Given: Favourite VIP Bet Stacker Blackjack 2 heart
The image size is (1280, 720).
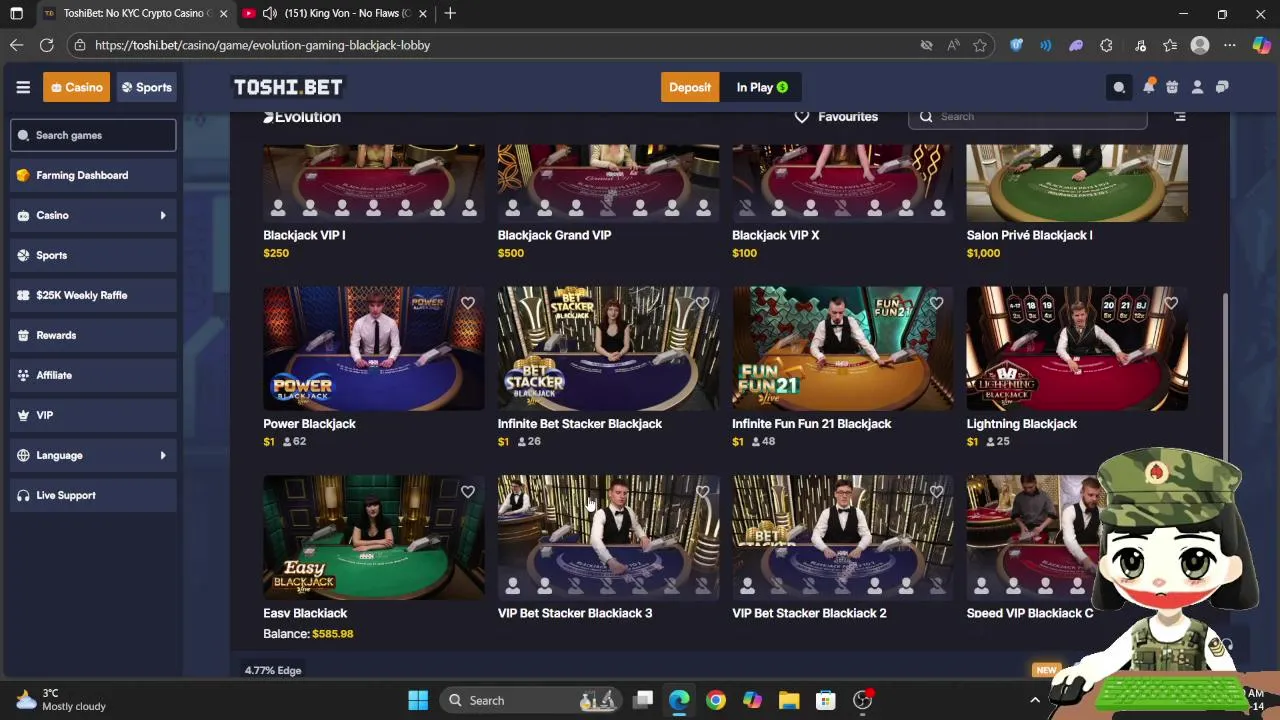Looking at the screenshot, I should [x=936, y=492].
